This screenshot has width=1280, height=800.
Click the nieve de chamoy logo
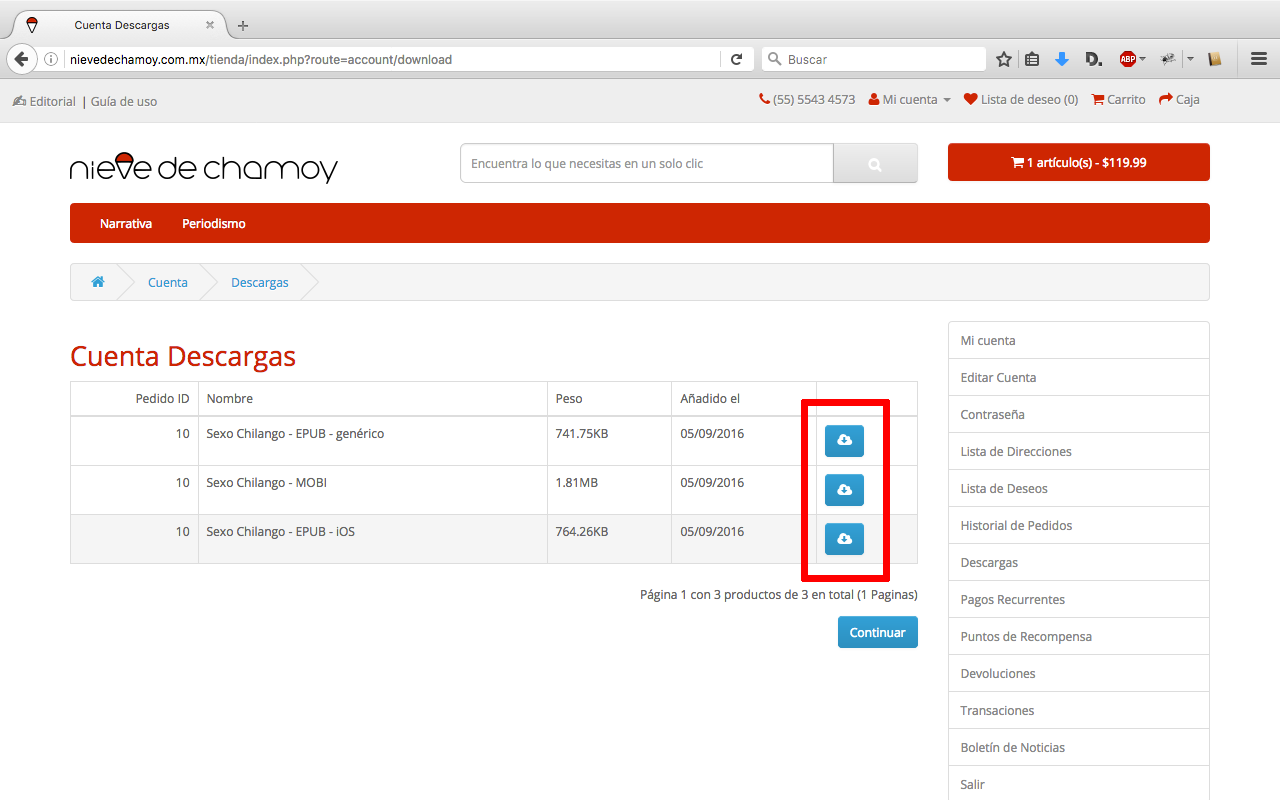tap(204, 167)
